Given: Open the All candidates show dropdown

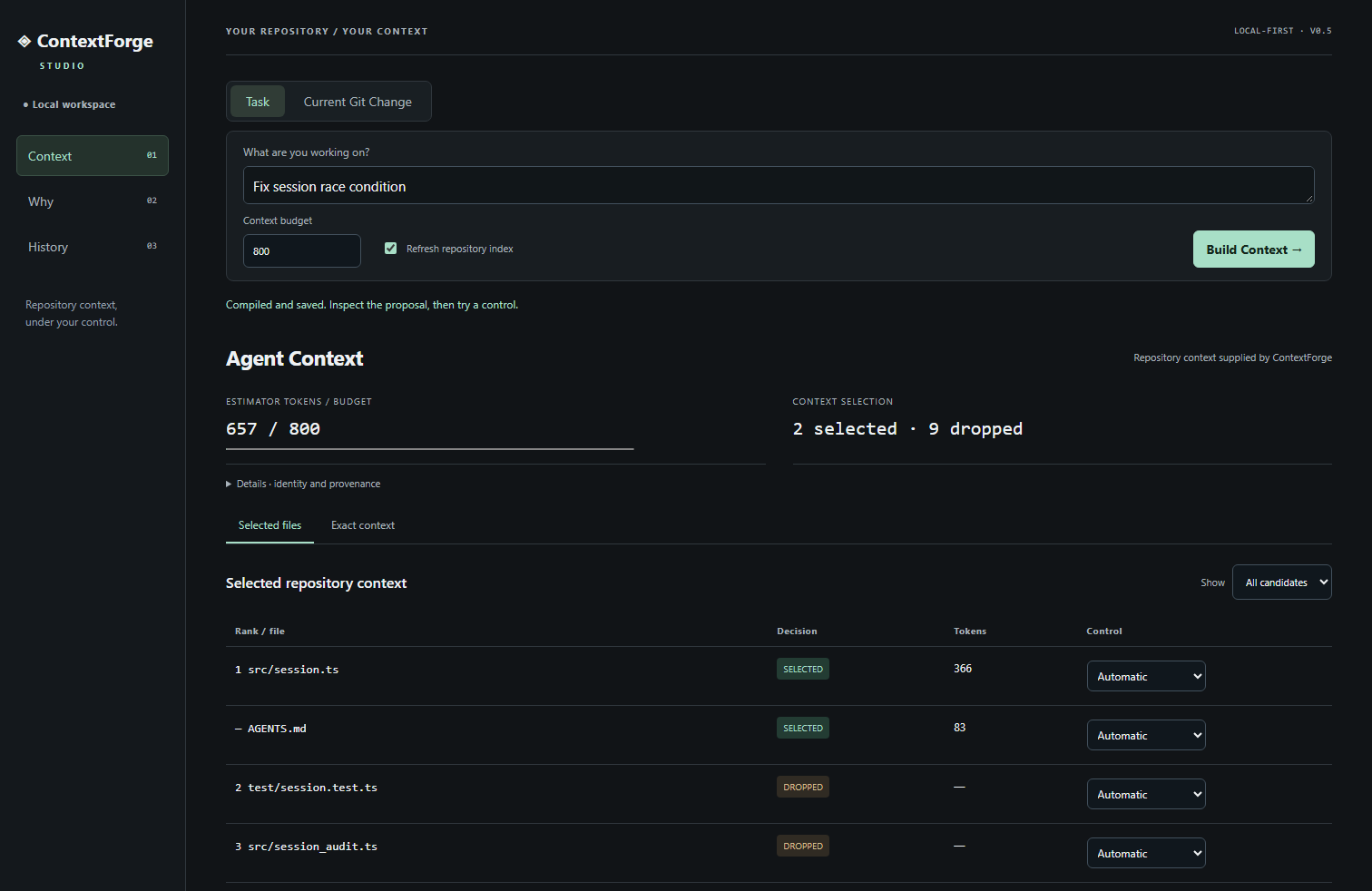Looking at the screenshot, I should (1281, 583).
